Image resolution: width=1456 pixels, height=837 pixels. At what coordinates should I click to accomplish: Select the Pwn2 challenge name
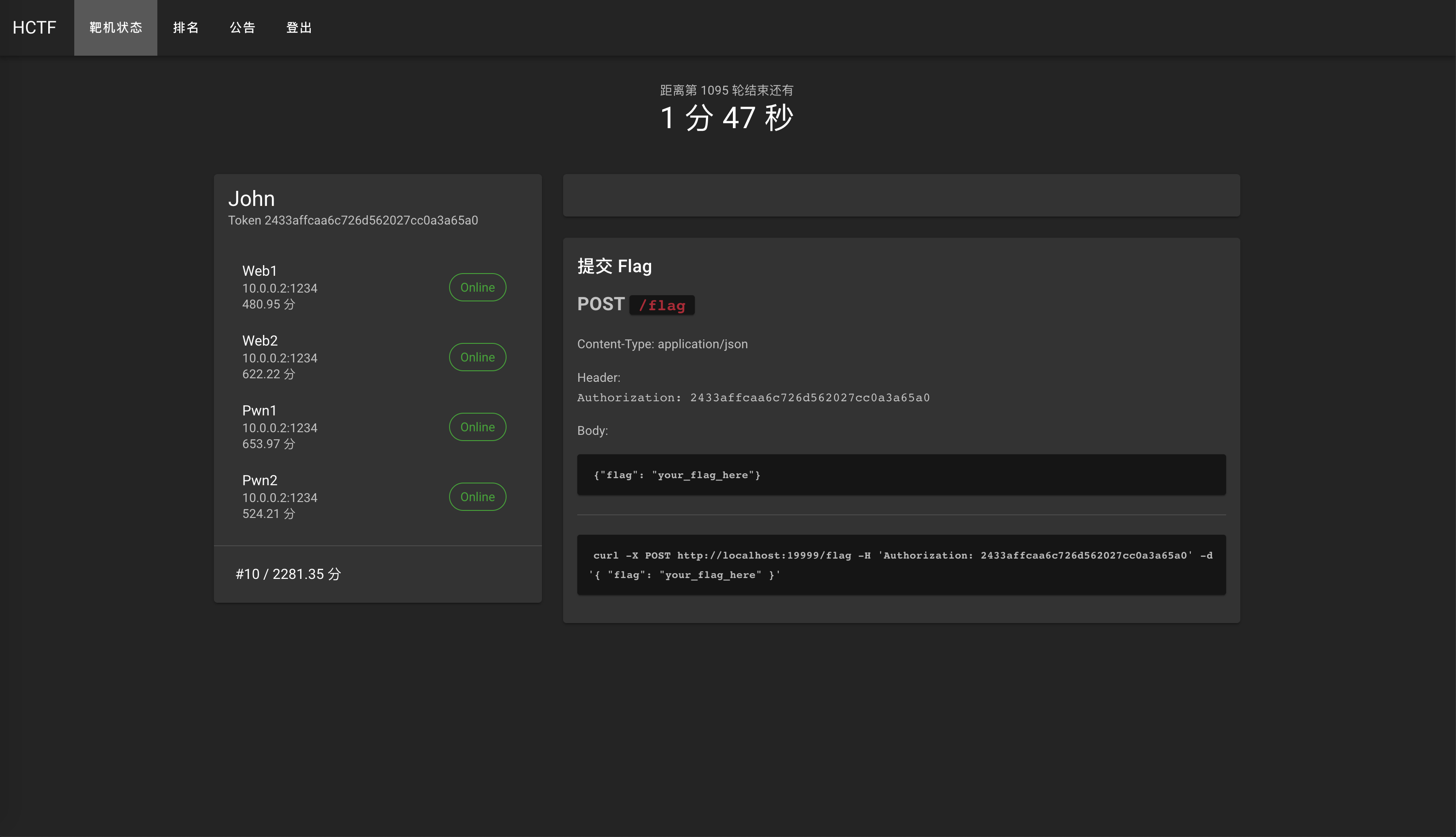coord(260,480)
